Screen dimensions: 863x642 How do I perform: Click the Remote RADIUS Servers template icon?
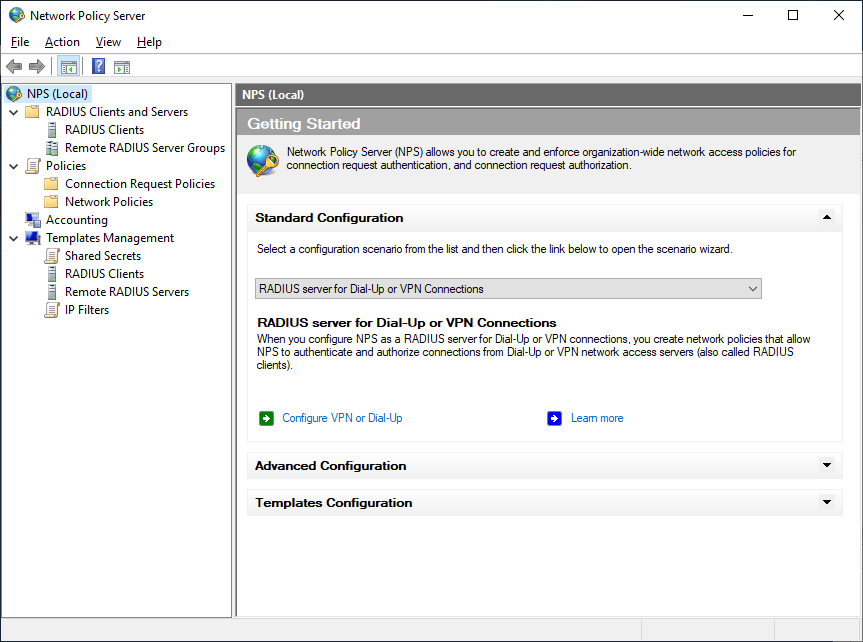click(52, 292)
